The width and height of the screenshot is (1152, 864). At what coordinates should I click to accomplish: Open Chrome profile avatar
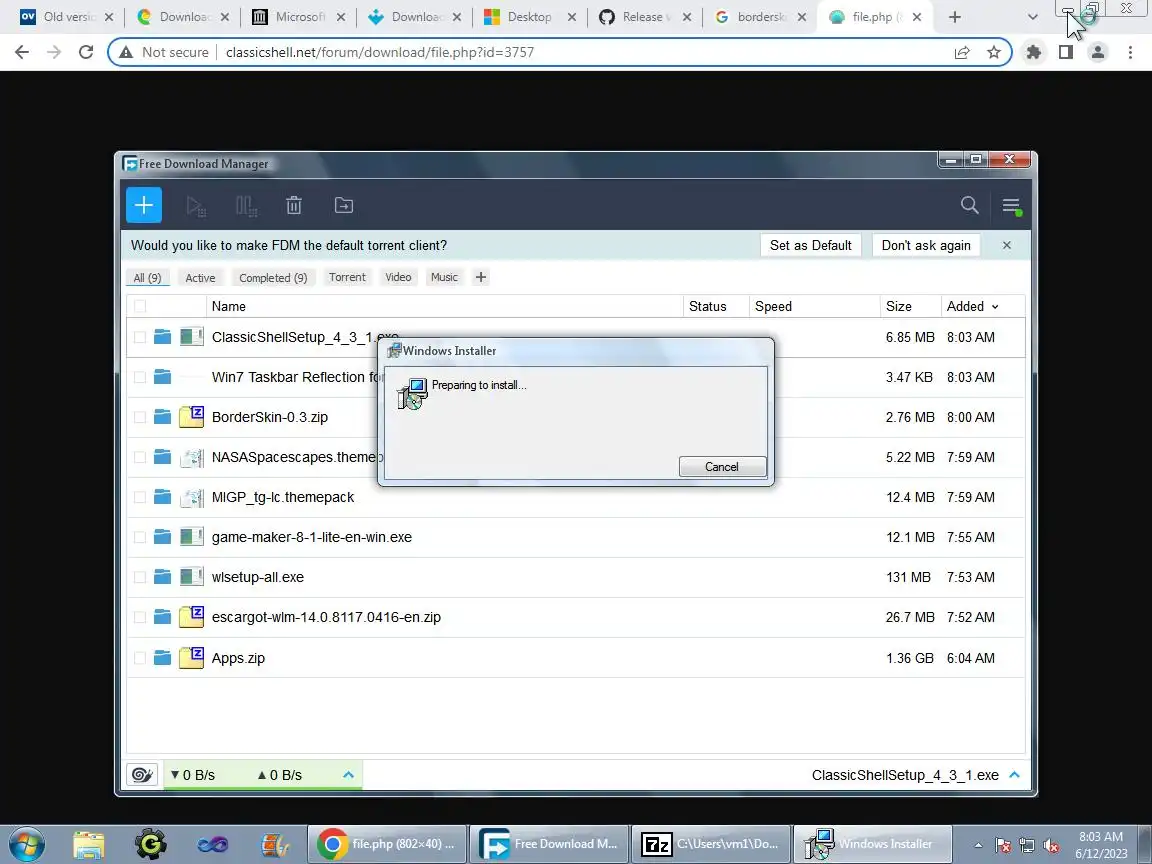click(x=1098, y=52)
